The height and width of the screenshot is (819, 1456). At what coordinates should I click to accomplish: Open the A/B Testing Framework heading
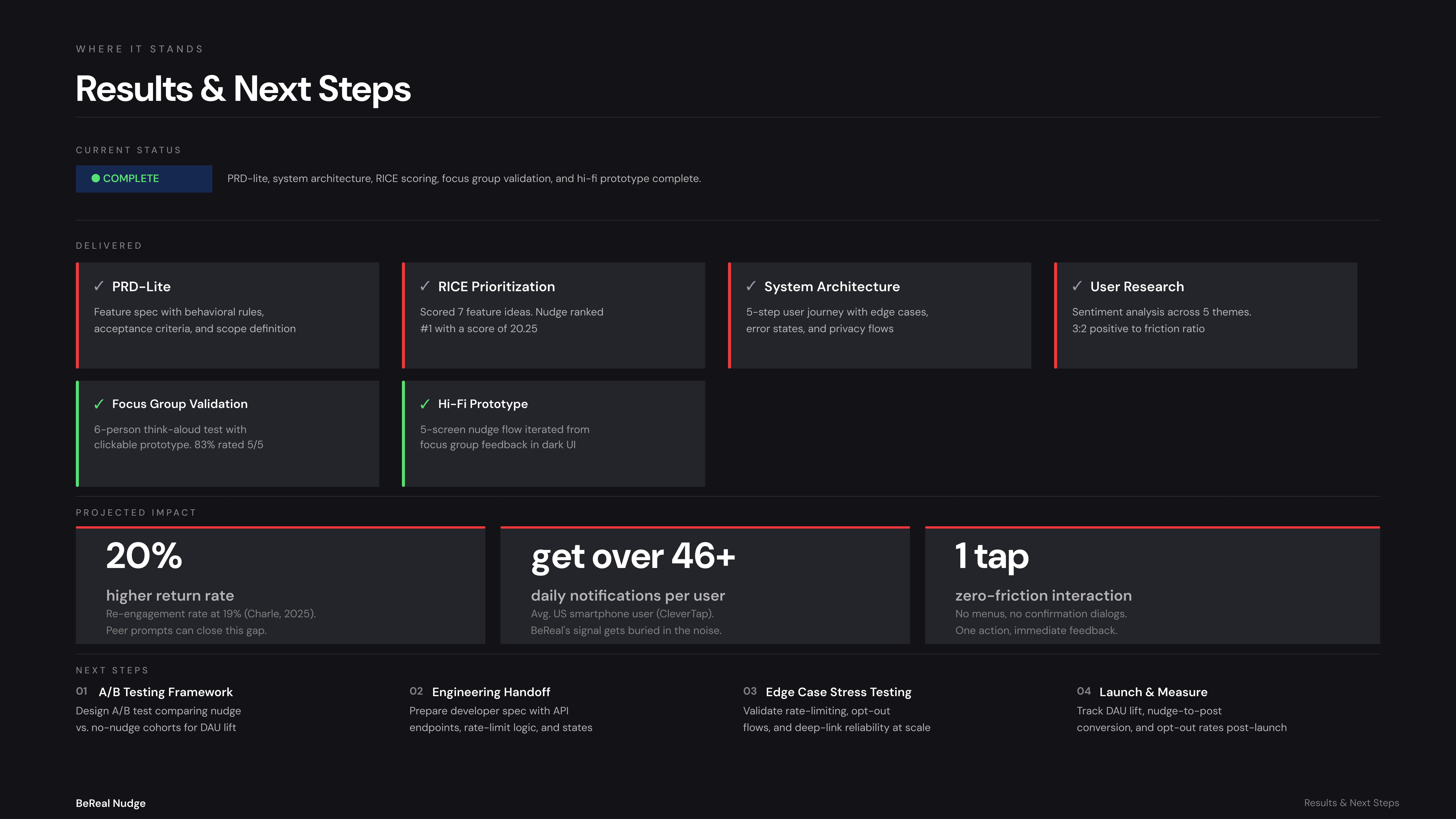(x=166, y=692)
